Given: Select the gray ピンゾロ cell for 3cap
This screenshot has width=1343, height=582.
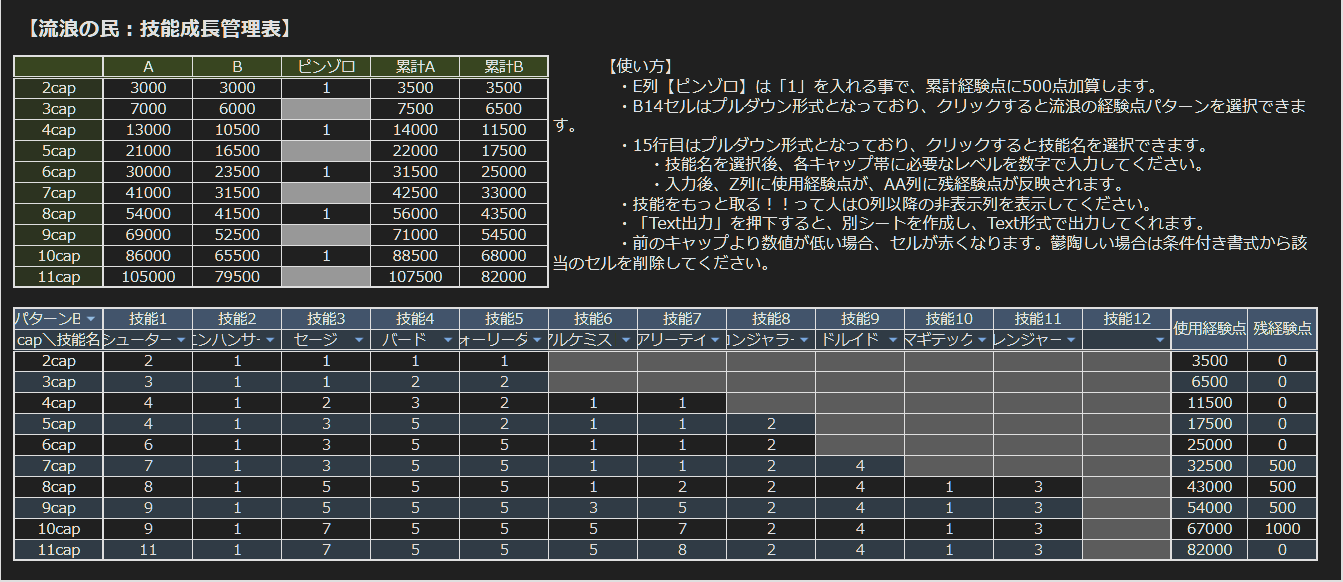Looking at the screenshot, I should [x=326, y=109].
